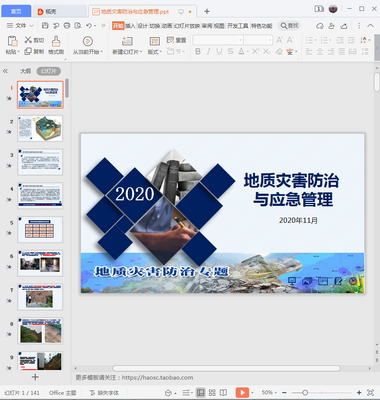The height and width of the screenshot is (400, 380).
Task: Select slide 5 thumbnail with table
Action: [40, 229]
